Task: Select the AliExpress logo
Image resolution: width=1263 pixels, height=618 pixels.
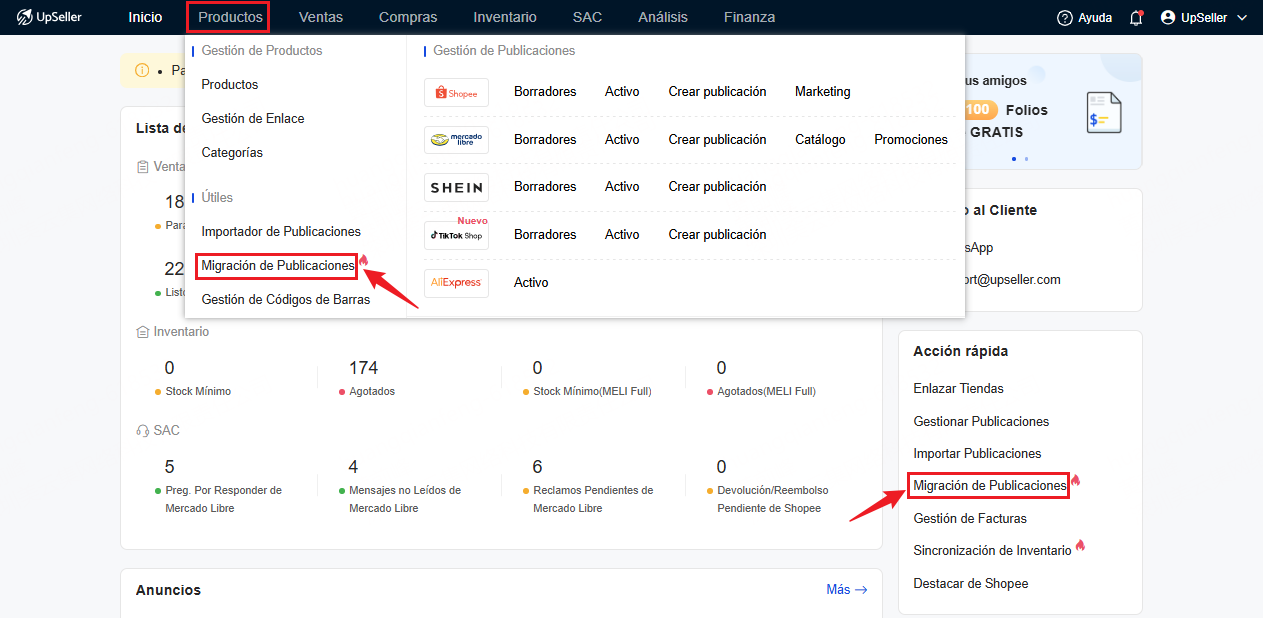Action: click(x=456, y=283)
